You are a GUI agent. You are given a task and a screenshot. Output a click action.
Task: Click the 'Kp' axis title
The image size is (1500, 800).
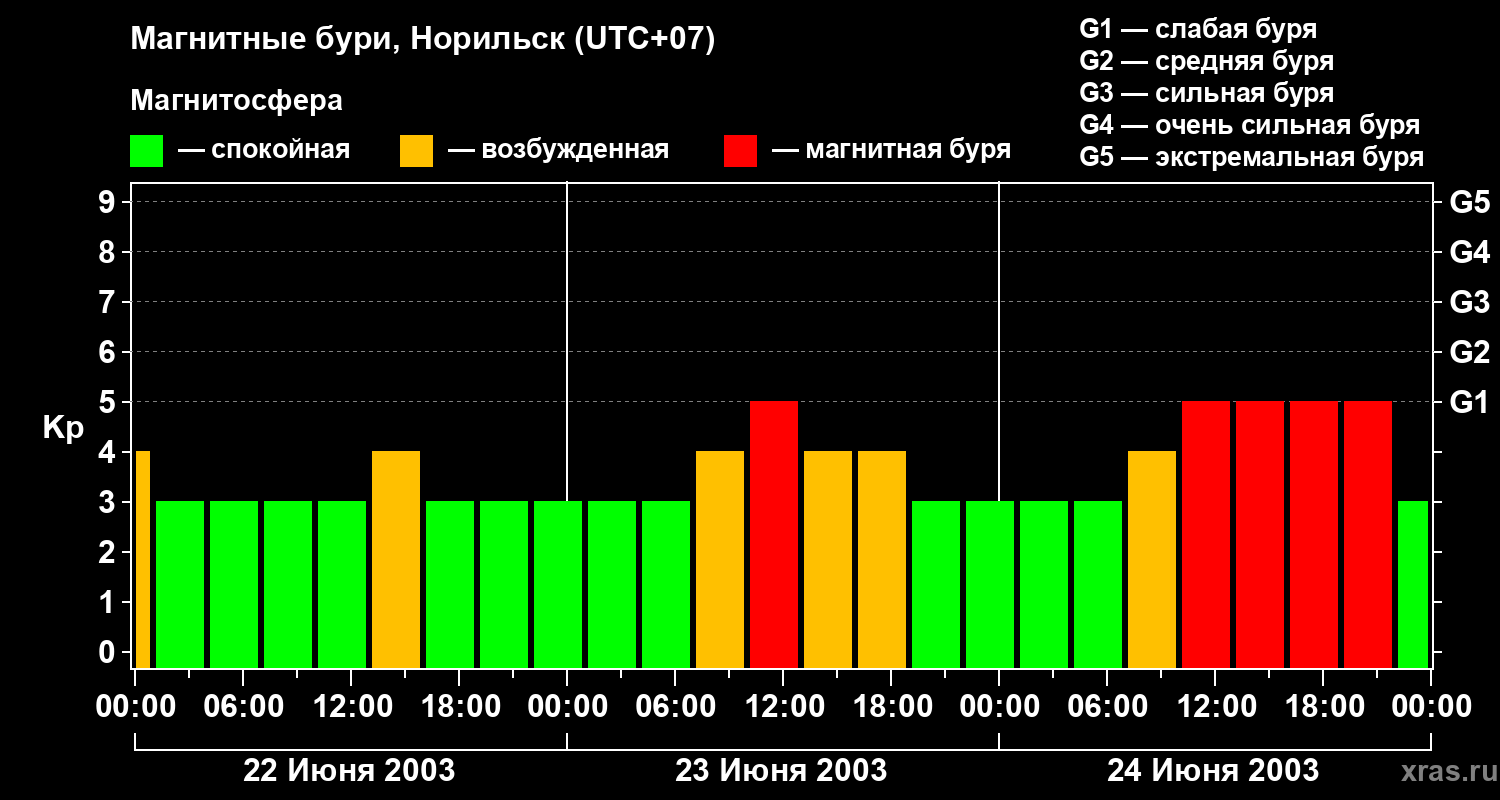(63, 428)
